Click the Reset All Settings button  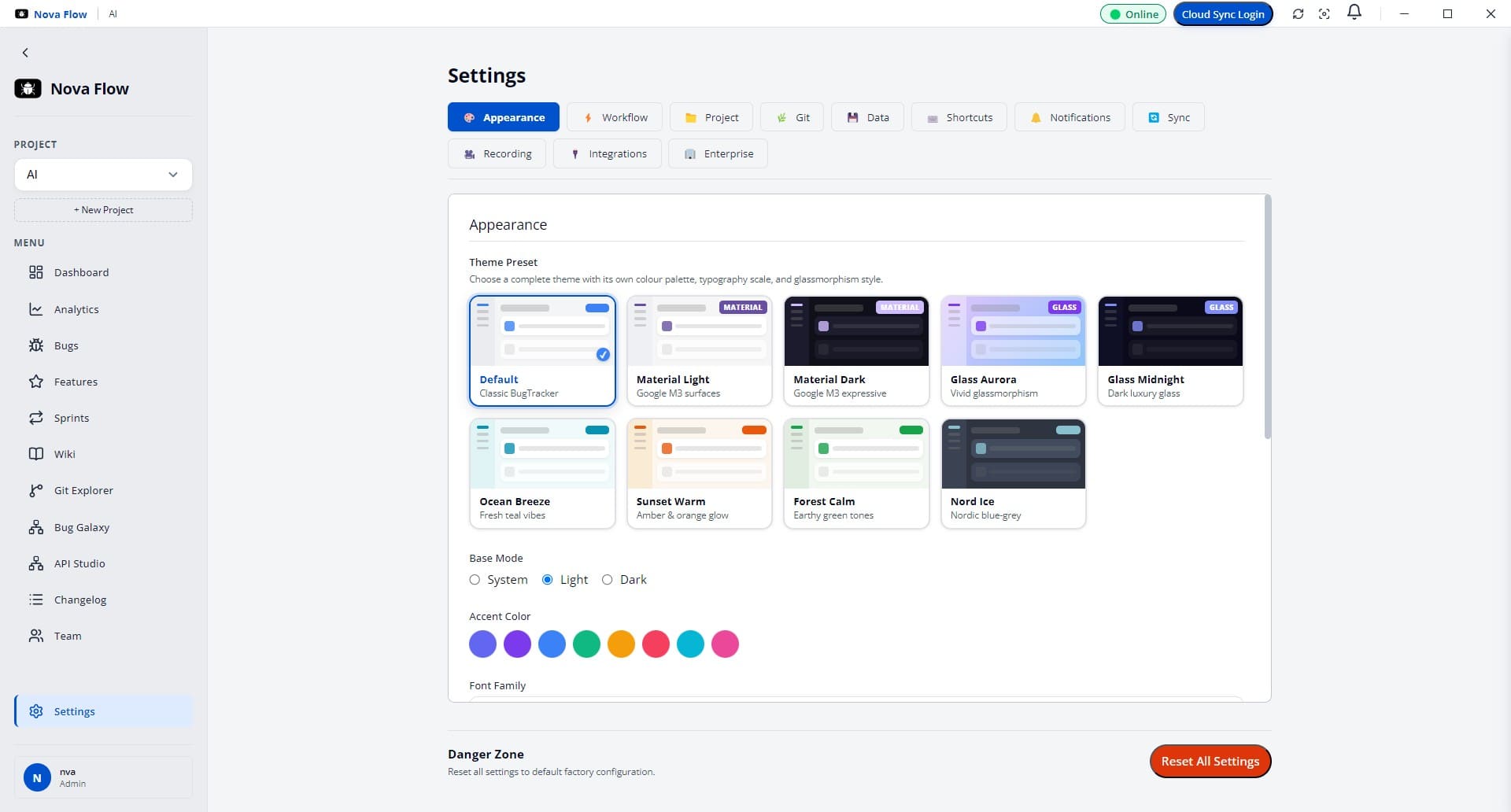[x=1210, y=761]
